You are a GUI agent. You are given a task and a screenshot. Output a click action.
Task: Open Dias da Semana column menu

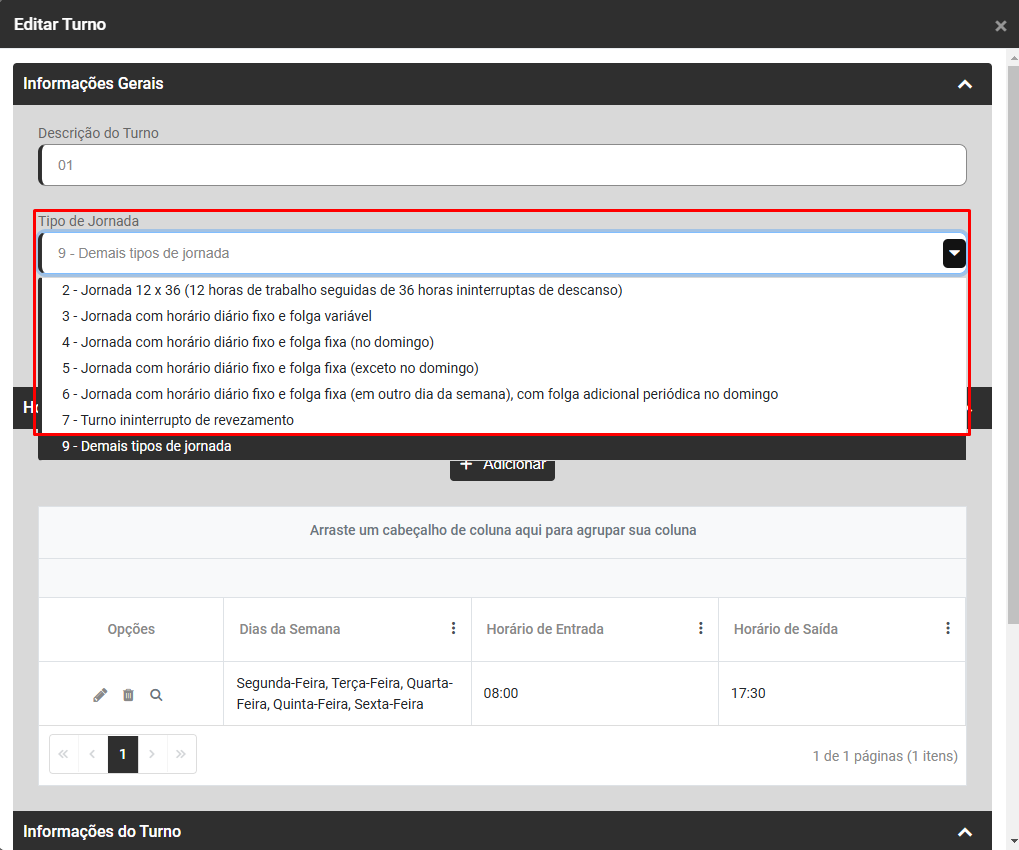453,629
